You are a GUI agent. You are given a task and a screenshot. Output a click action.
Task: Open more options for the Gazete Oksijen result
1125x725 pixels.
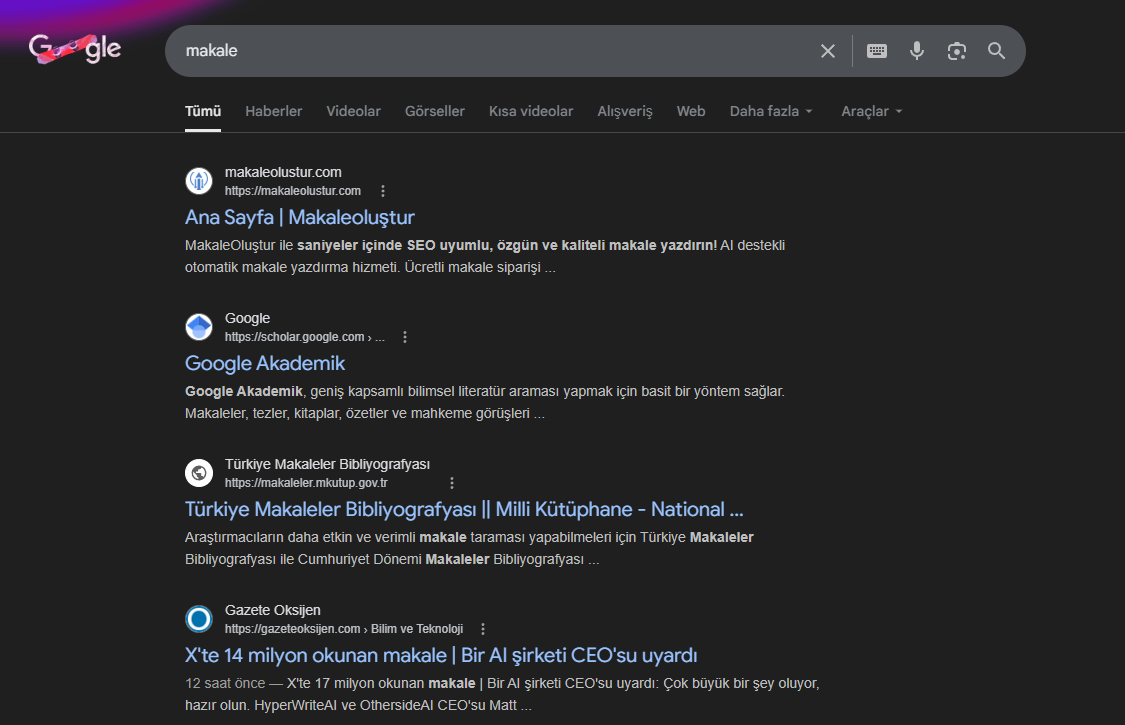coord(483,629)
